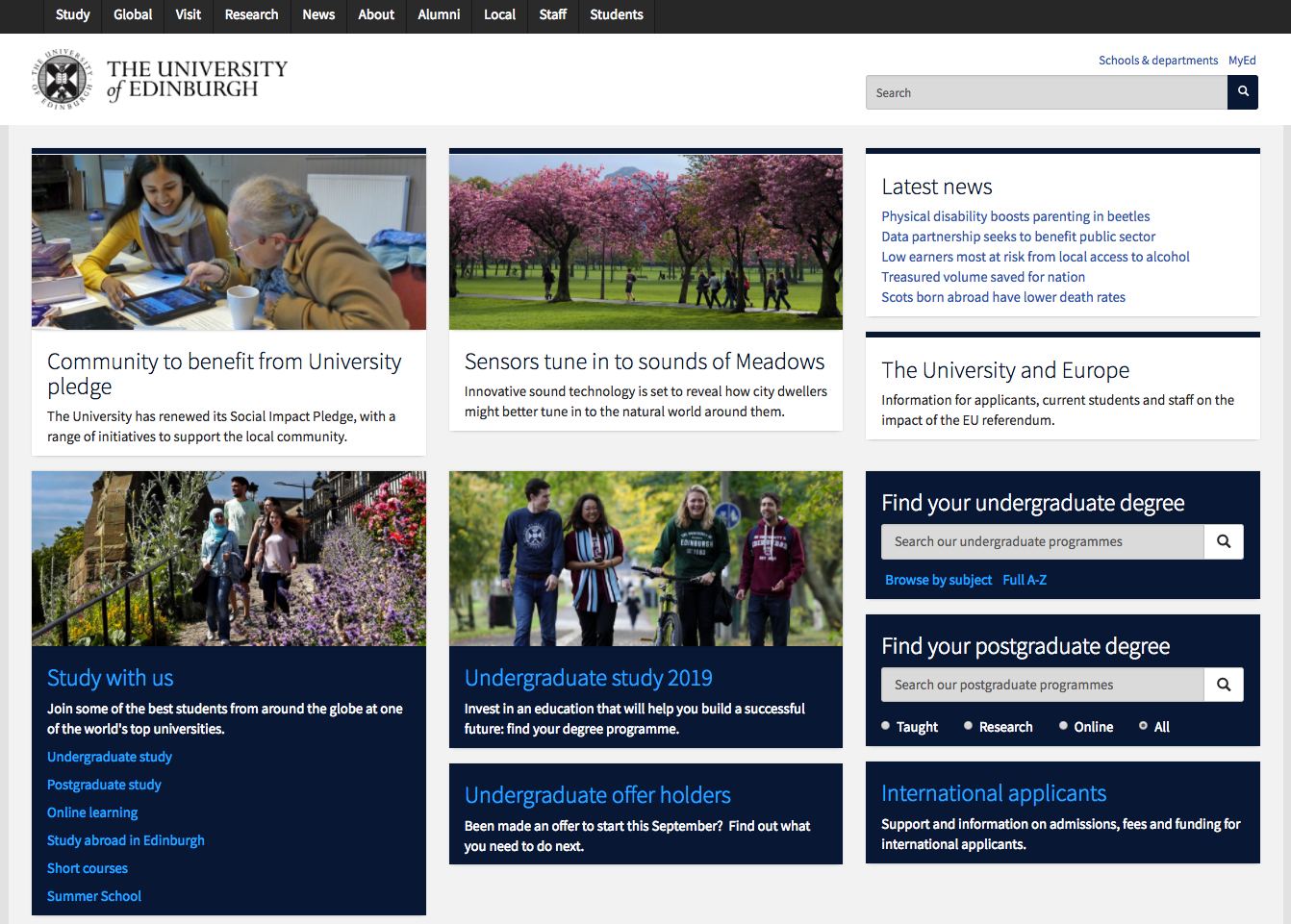Open 'Community to benefit from University pledge' headline

click(x=224, y=374)
